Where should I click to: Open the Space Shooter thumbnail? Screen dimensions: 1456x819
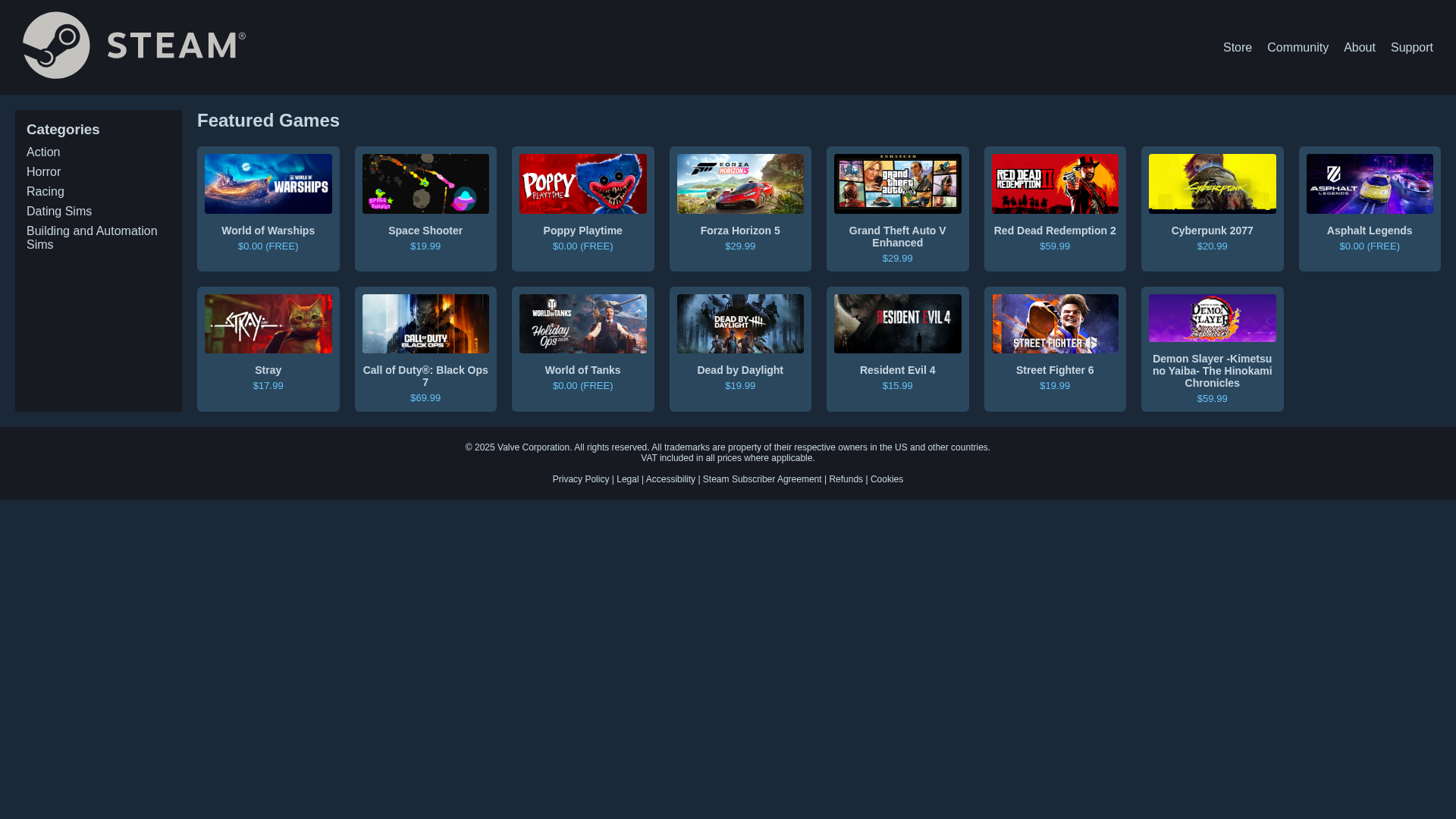[x=425, y=184]
